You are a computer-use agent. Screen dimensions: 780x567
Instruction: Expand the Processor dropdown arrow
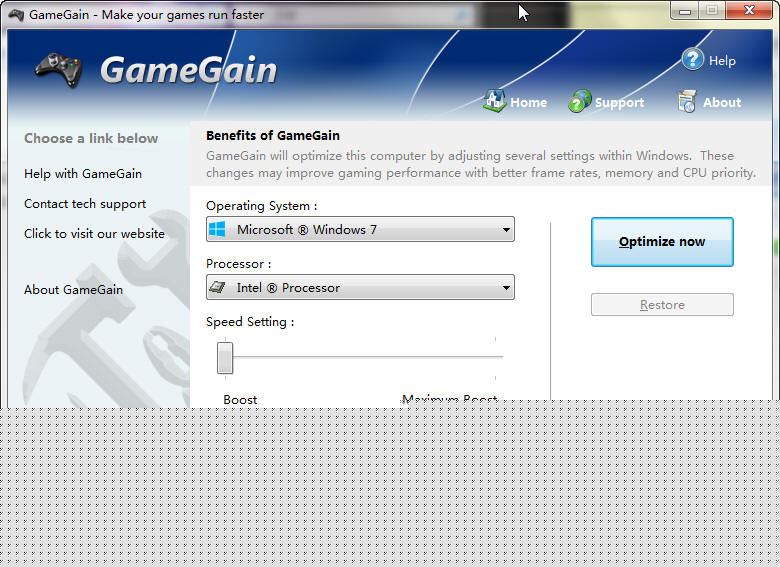506,287
